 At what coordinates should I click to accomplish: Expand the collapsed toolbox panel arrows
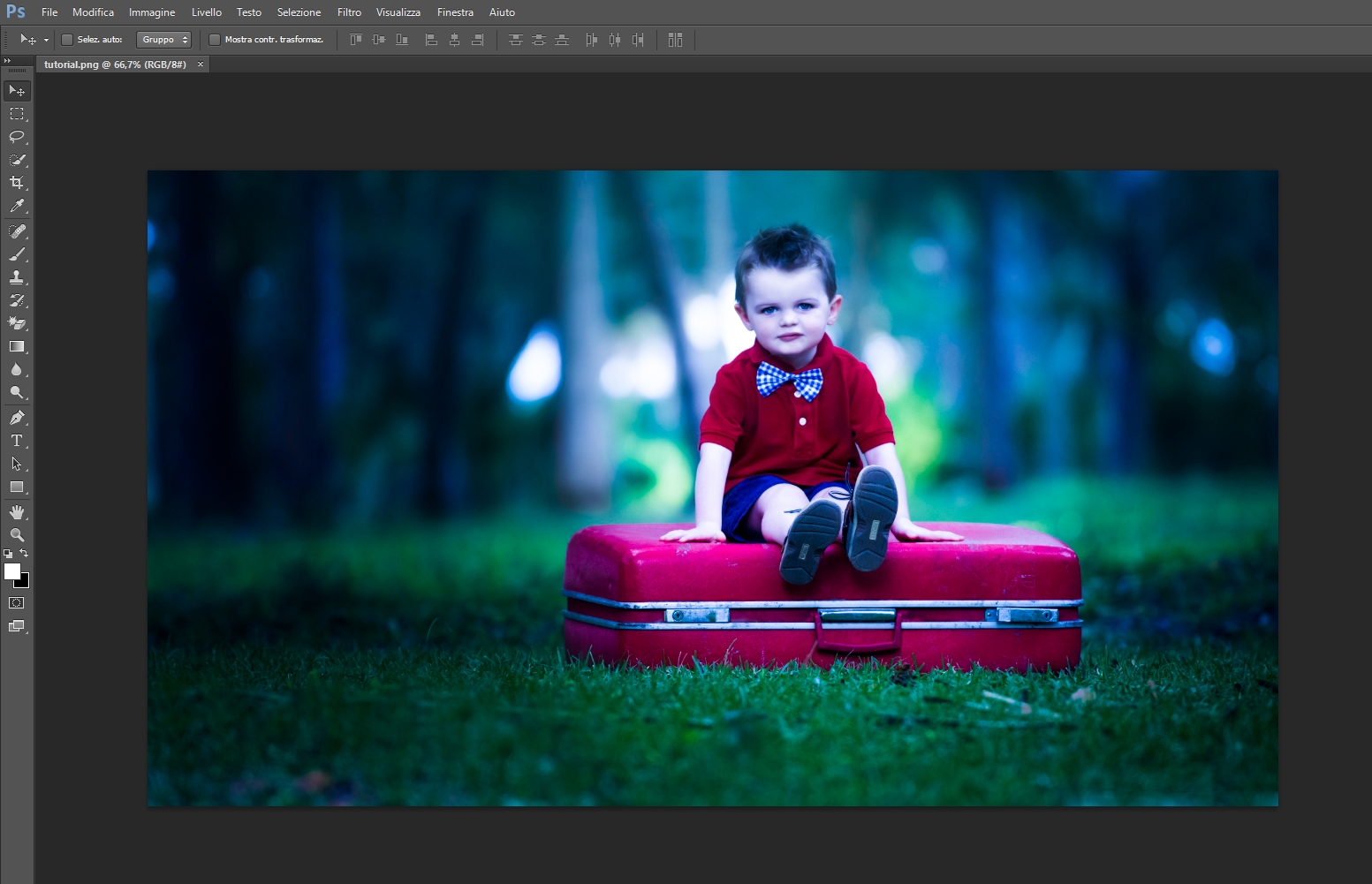coord(8,61)
